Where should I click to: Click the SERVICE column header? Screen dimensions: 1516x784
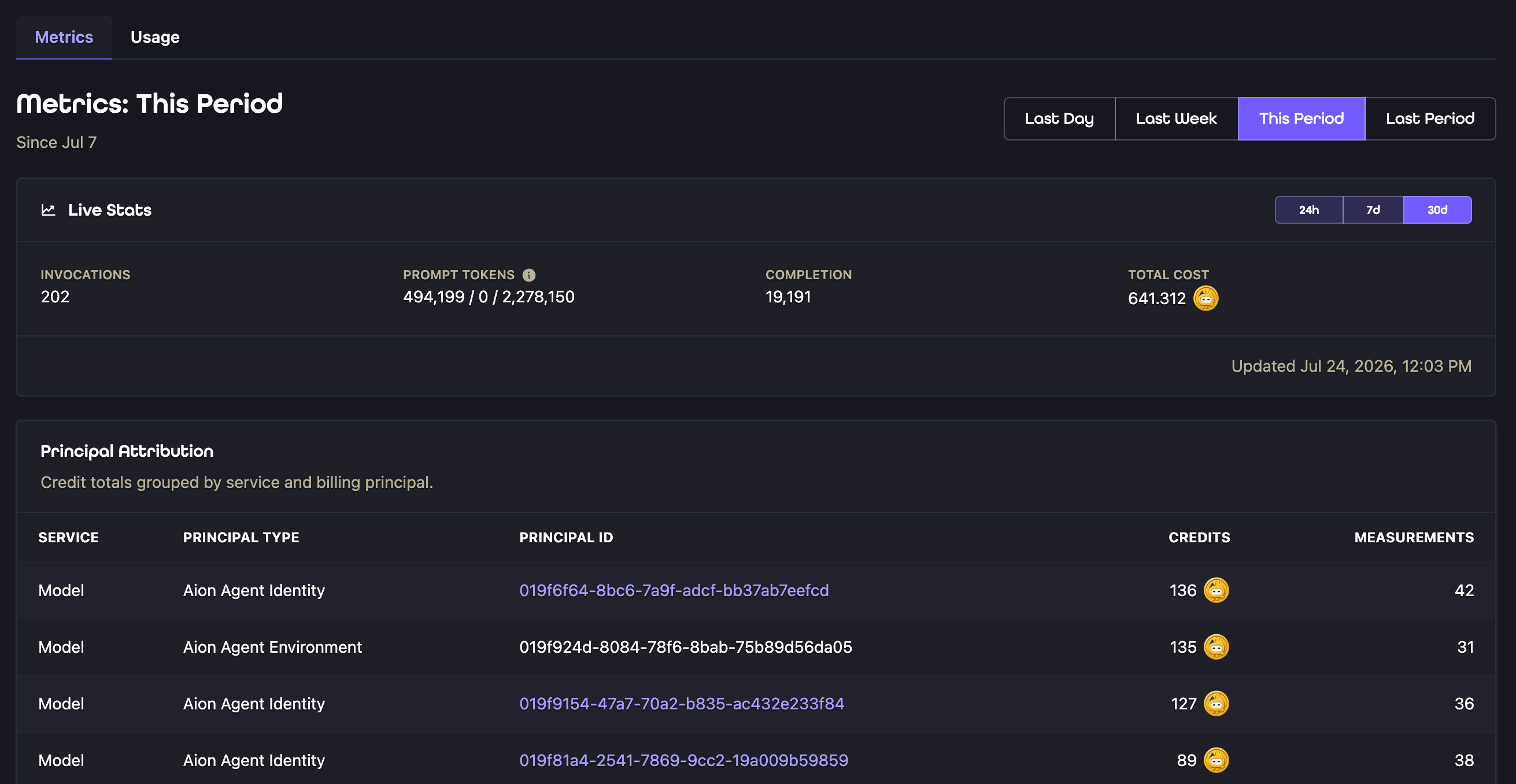[x=68, y=537]
